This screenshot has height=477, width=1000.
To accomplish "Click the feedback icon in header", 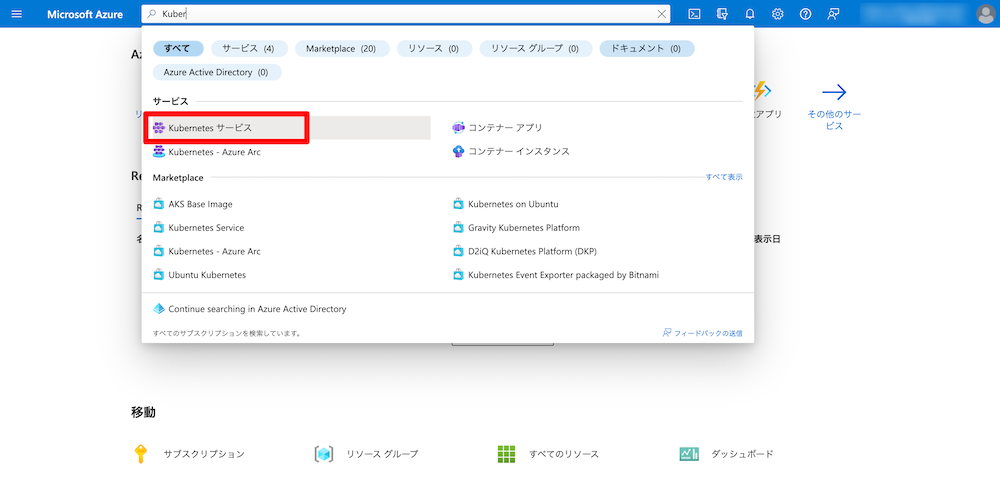I will click(x=833, y=14).
